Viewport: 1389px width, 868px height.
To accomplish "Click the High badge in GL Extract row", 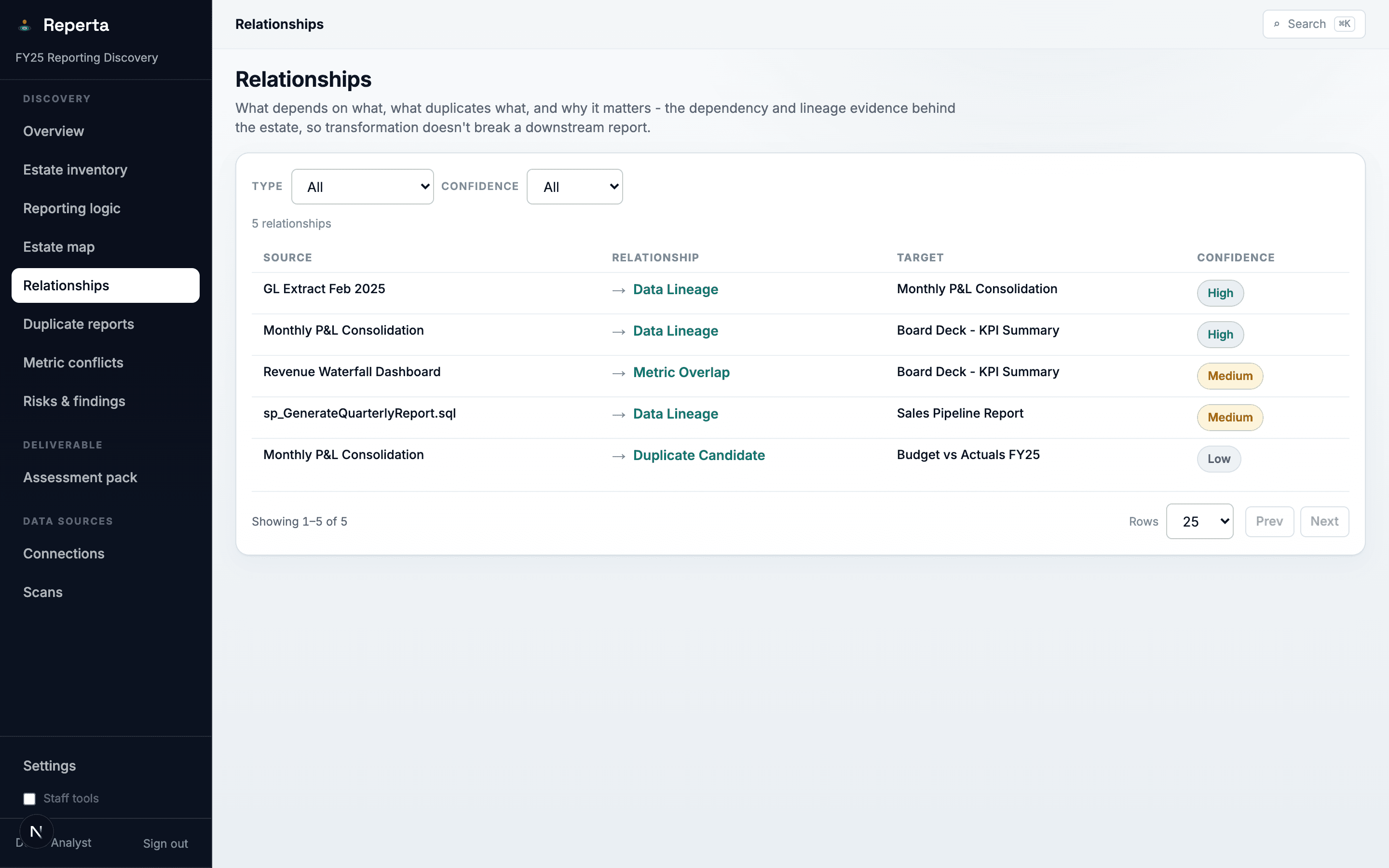I will point(1220,293).
